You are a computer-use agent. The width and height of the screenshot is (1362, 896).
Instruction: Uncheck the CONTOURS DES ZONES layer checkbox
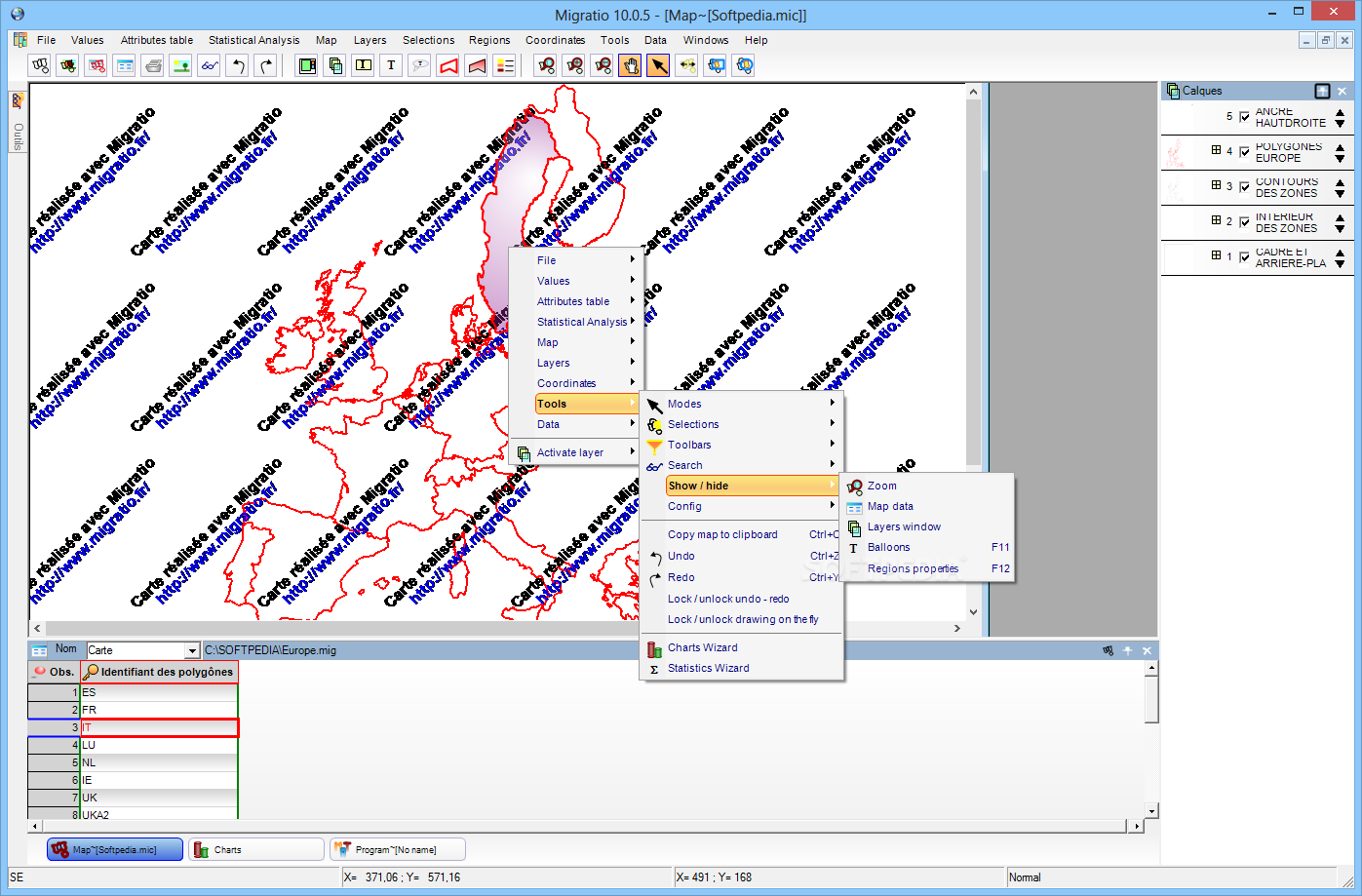1244,187
